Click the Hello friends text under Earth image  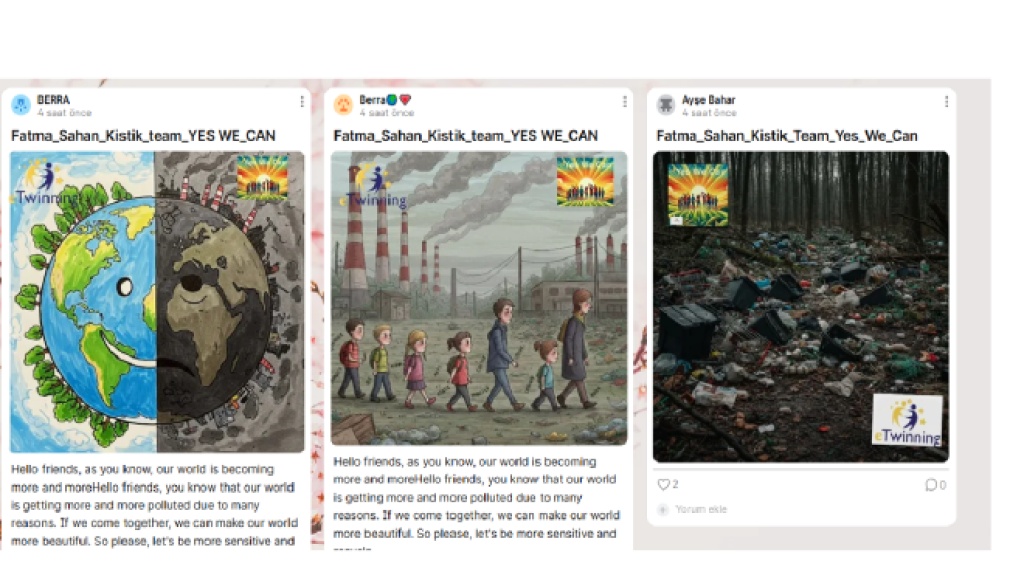pos(154,505)
